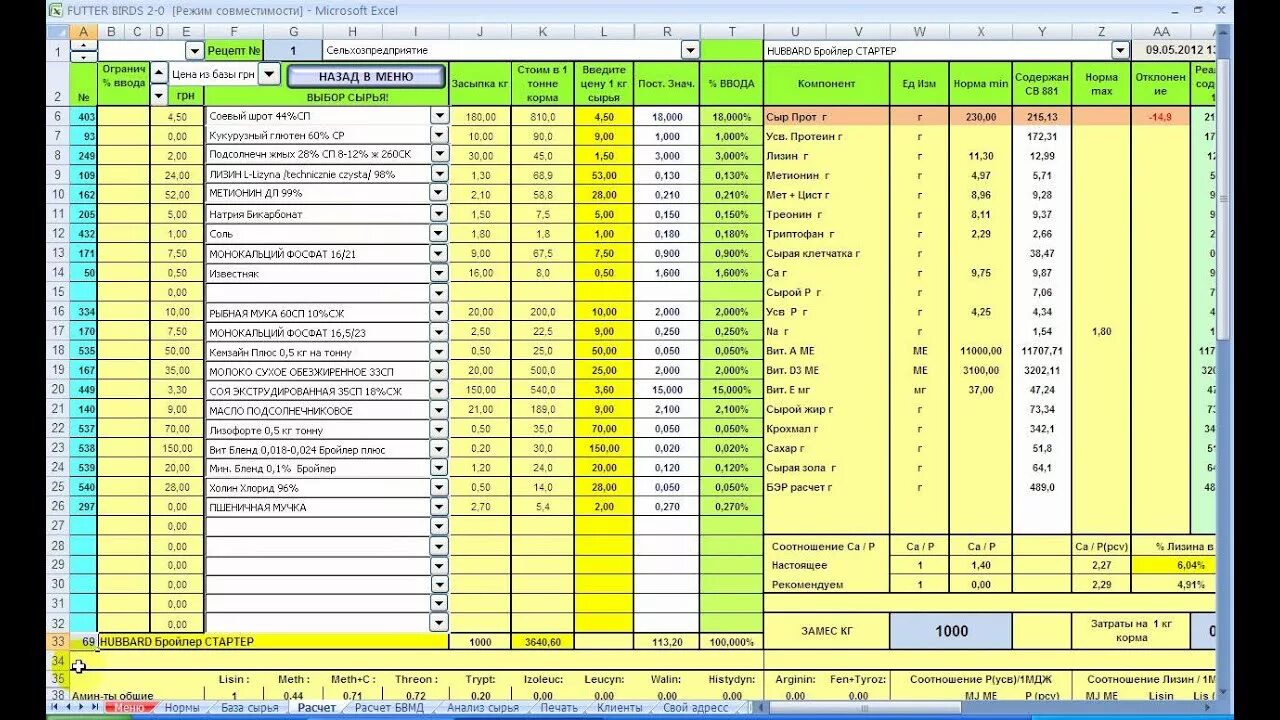Select row 6 header
The width and height of the screenshot is (1280, 720).
tap(58, 116)
